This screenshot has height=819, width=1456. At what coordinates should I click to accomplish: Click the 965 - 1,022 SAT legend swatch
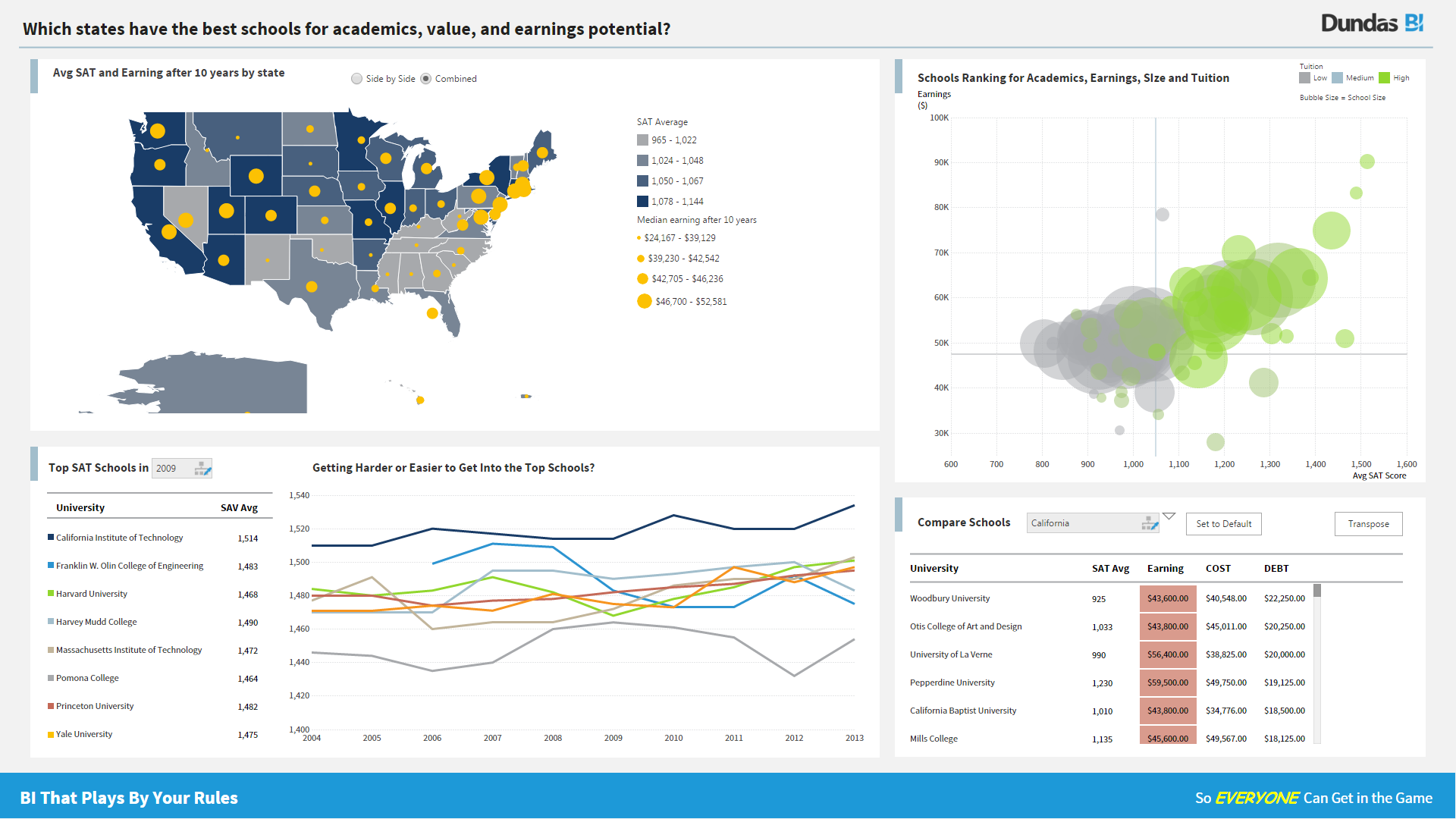tap(642, 140)
